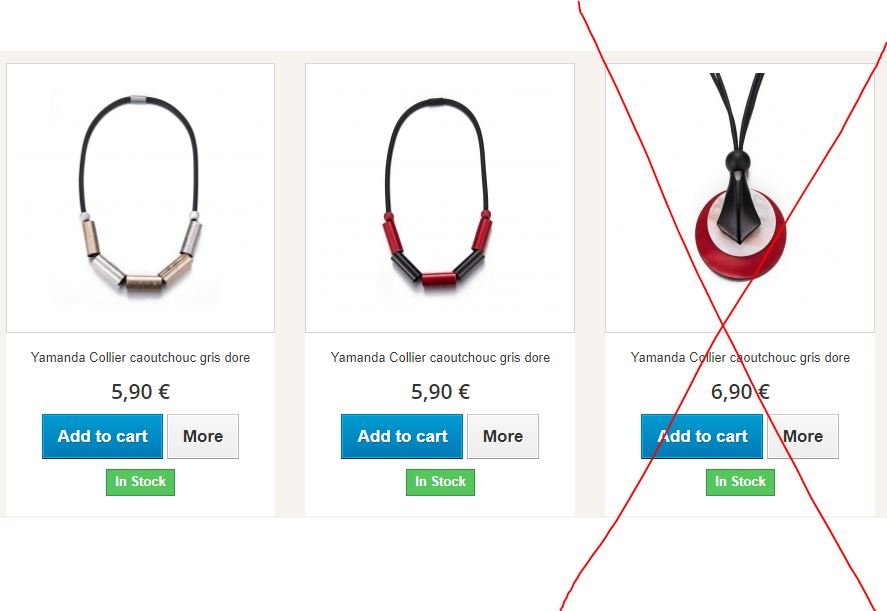
Task: Click the 5,90 € price of red-black necklace
Action: point(440,391)
